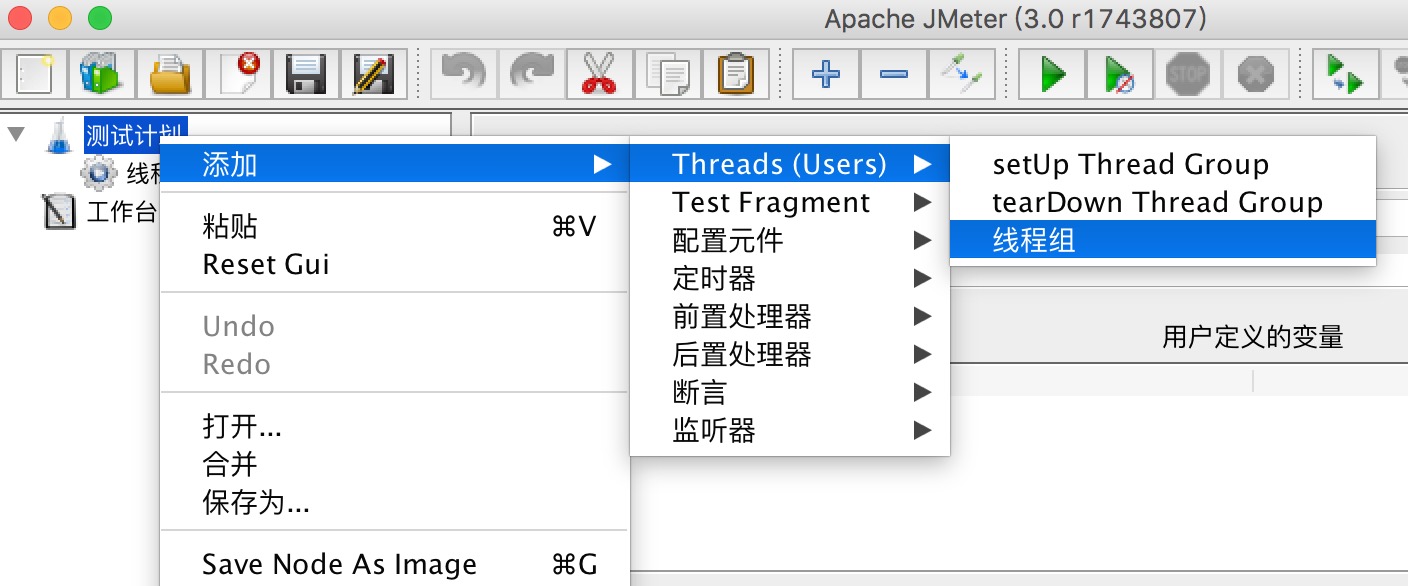Click the Cut scissors icon
Viewport: 1408px width, 586px height.
pos(599,74)
